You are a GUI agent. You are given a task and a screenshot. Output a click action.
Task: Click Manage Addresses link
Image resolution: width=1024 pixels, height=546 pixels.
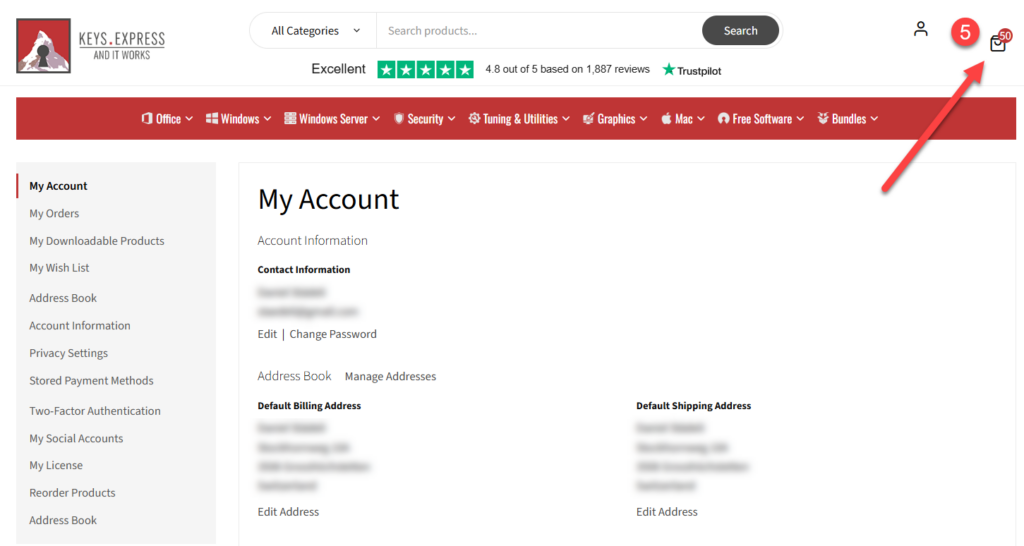(x=390, y=377)
